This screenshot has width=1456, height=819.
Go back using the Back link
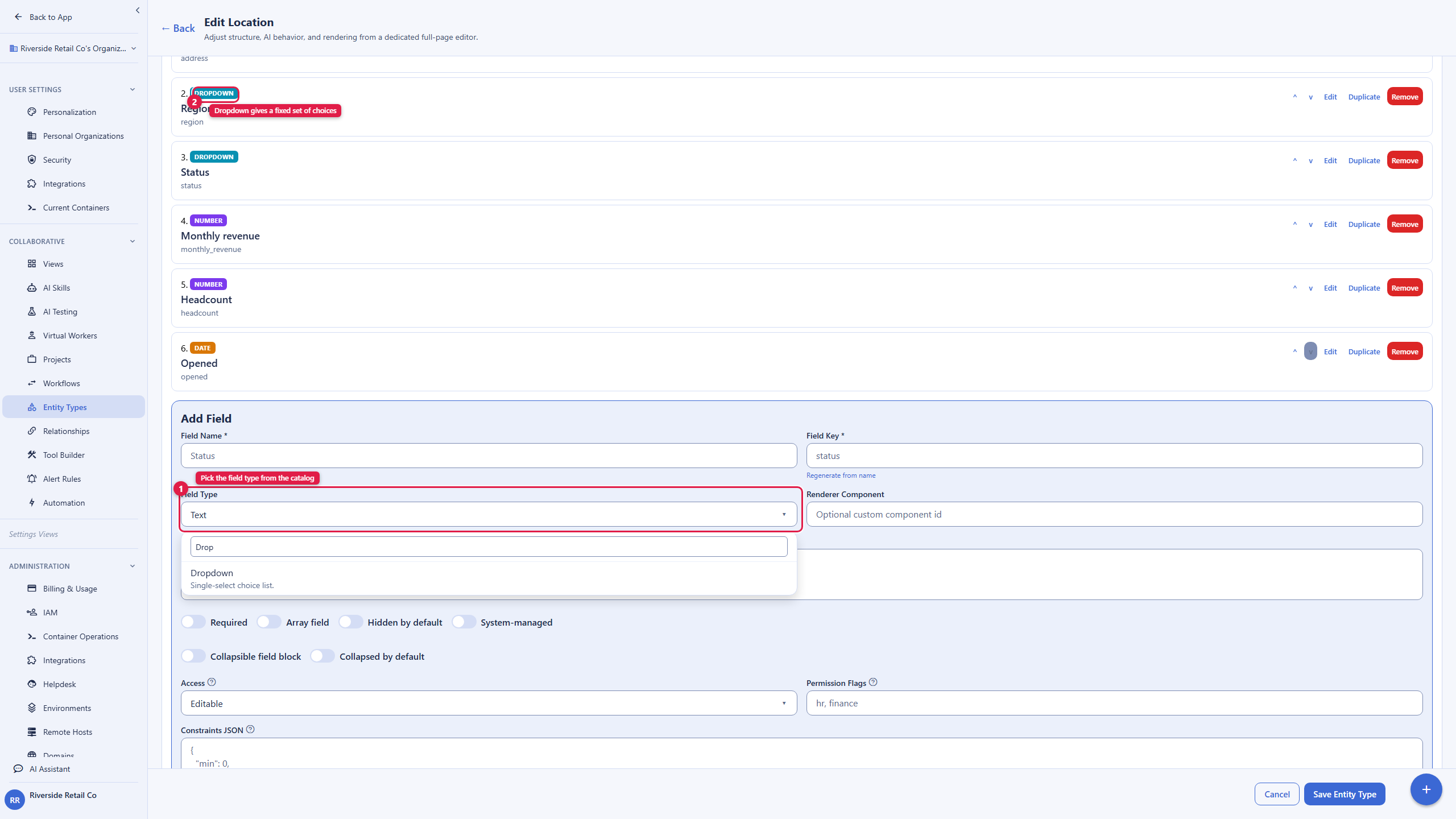click(178, 28)
